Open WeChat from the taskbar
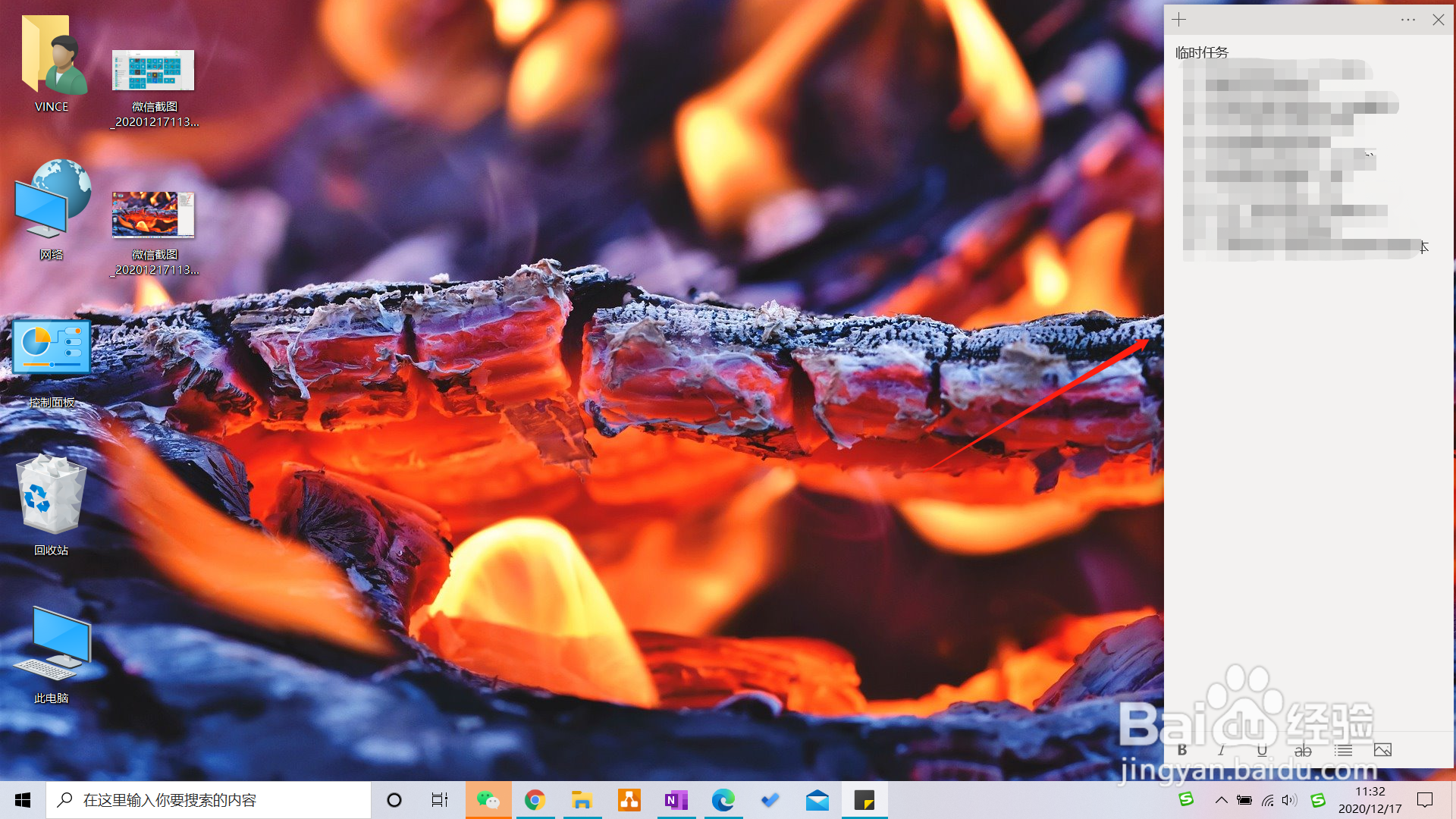This screenshot has width=1456, height=819. click(488, 800)
